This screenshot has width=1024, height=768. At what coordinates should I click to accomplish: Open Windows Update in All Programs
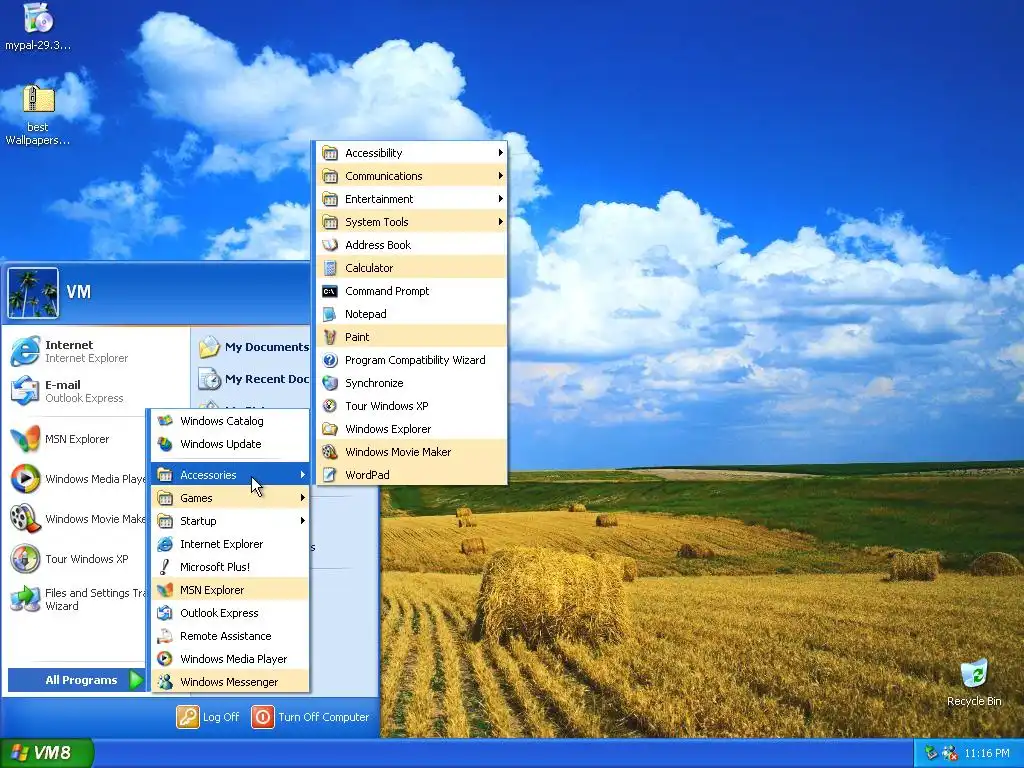click(230, 444)
